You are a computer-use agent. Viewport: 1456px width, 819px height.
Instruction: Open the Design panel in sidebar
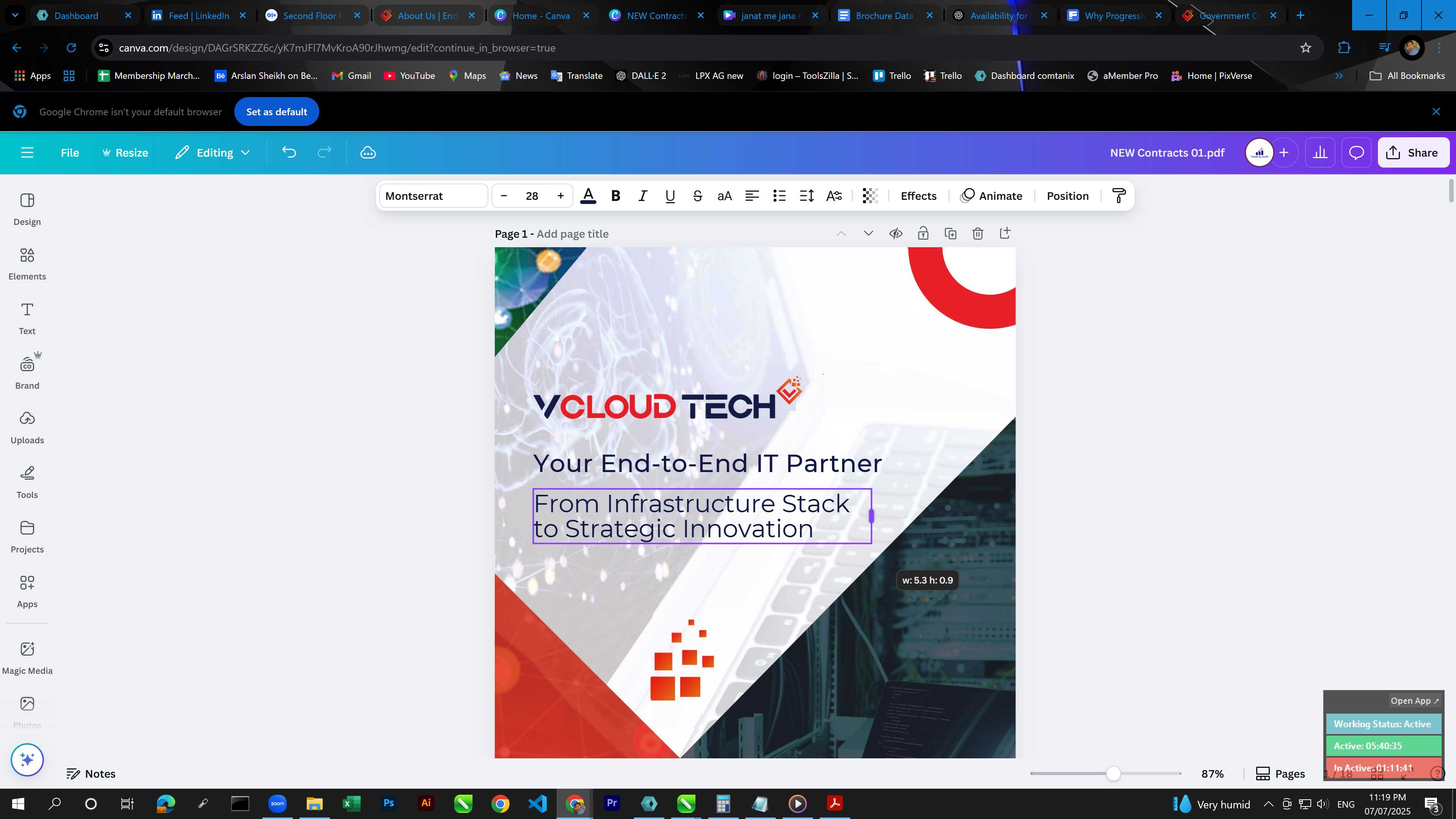click(x=27, y=209)
